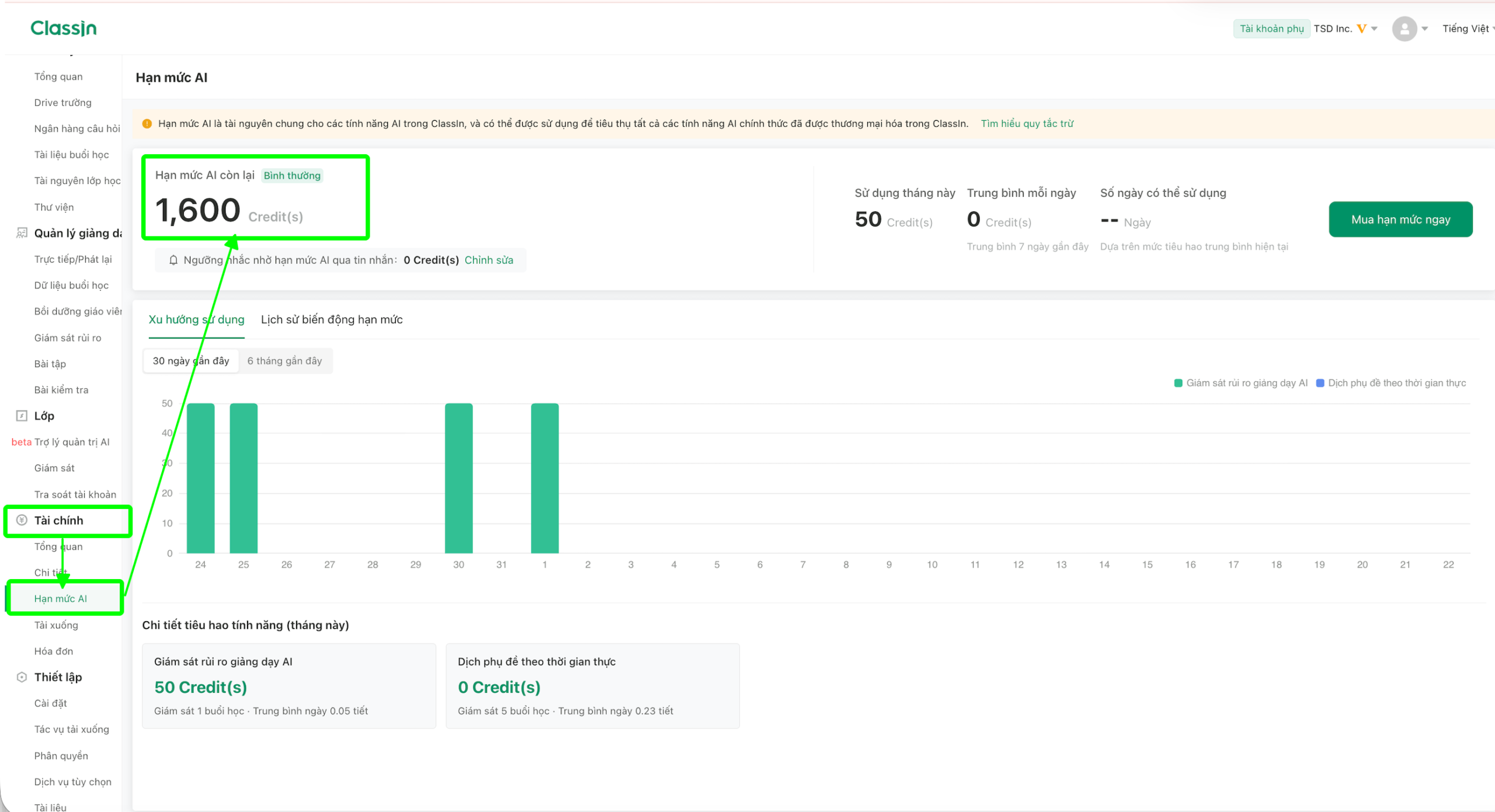Select the 30 ngày gần đây range
This screenshot has height=812, width=1495.
pos(191,361)
